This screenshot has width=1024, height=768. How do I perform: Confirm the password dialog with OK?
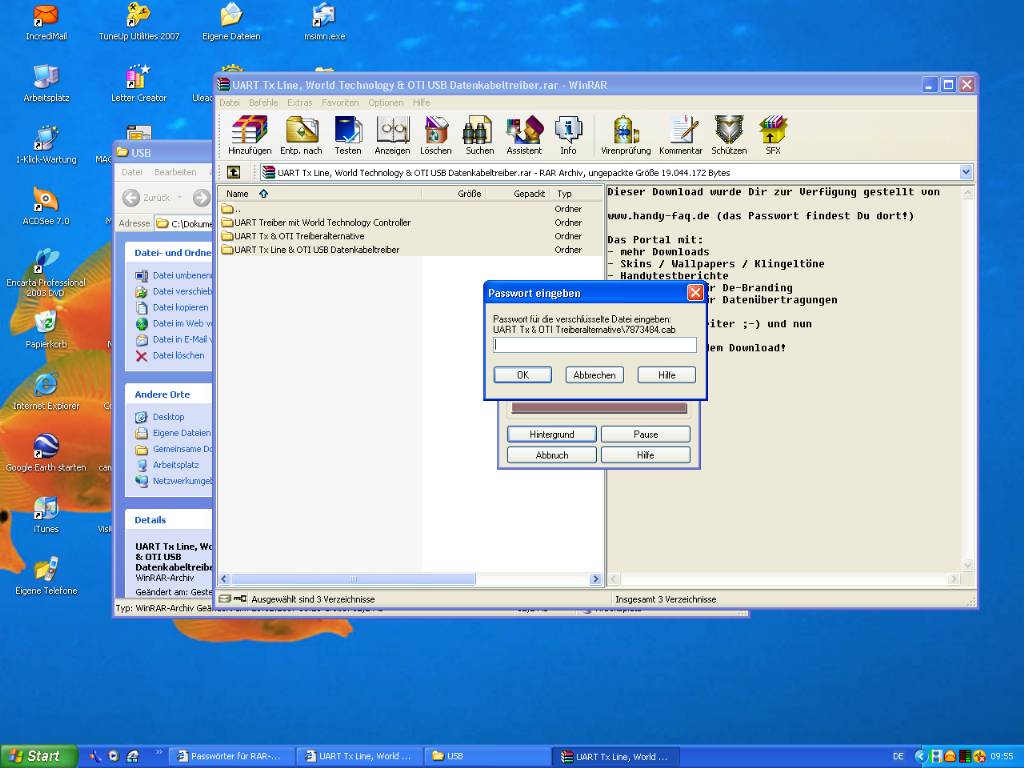(x=522, y=375)
